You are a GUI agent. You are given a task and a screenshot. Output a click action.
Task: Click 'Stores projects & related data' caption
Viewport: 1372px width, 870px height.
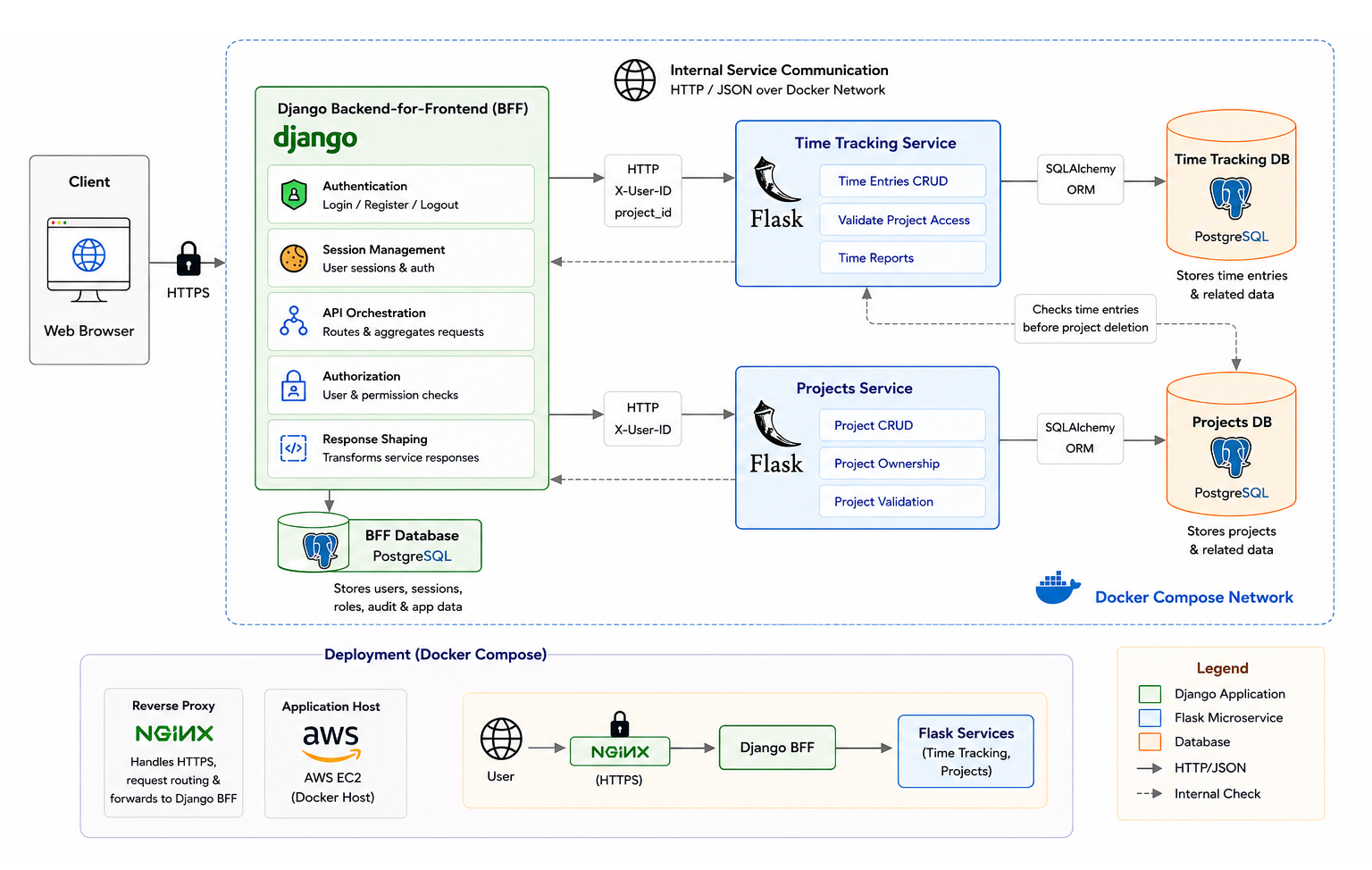(1232, 540)
